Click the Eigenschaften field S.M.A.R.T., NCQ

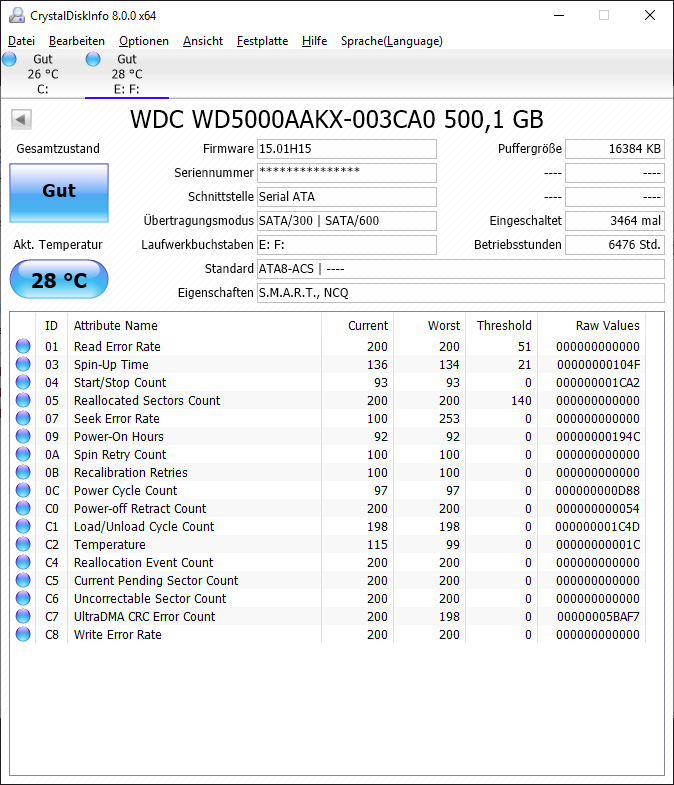pos(461,293)
